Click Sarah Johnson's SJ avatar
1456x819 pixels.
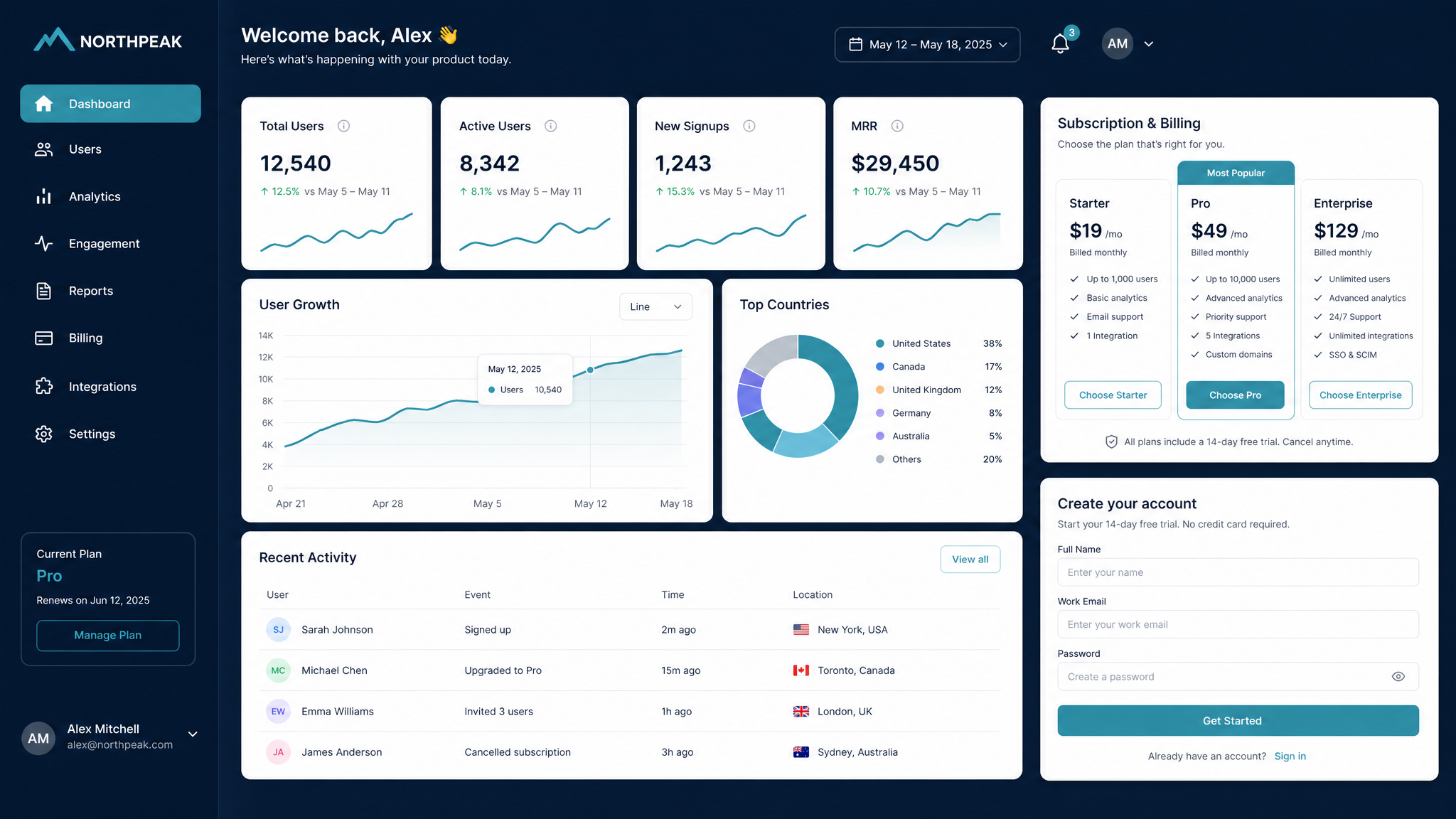(x=278, y=630)
